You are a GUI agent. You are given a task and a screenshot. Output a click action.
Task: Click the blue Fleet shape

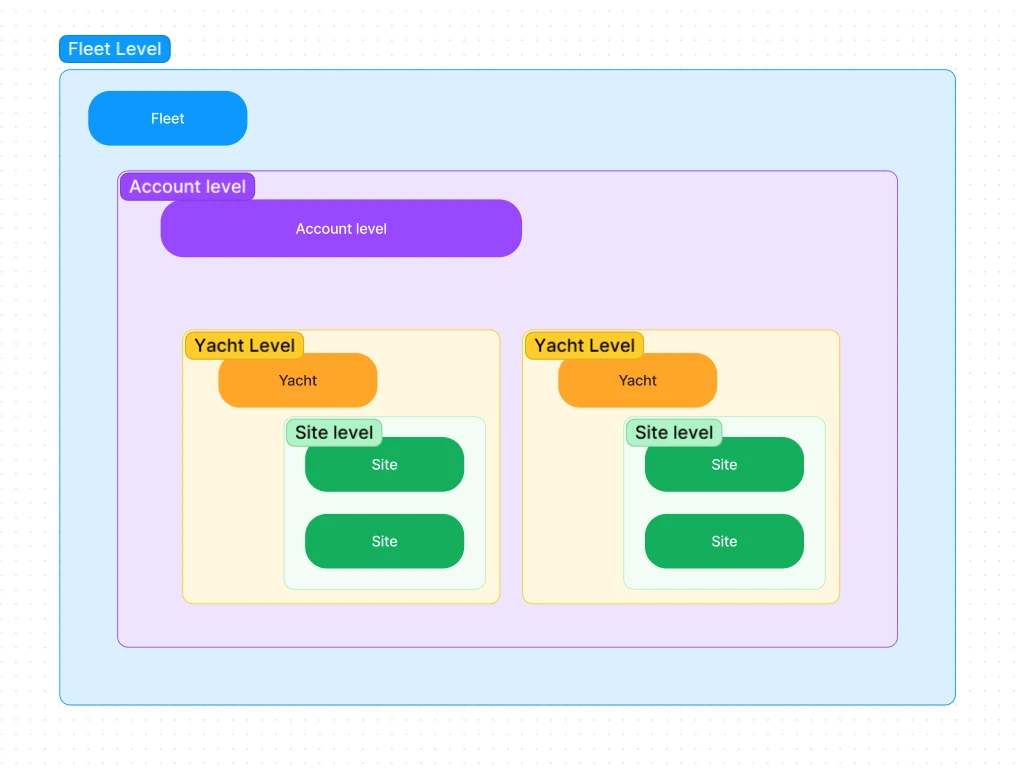click(x=167, y=118)
